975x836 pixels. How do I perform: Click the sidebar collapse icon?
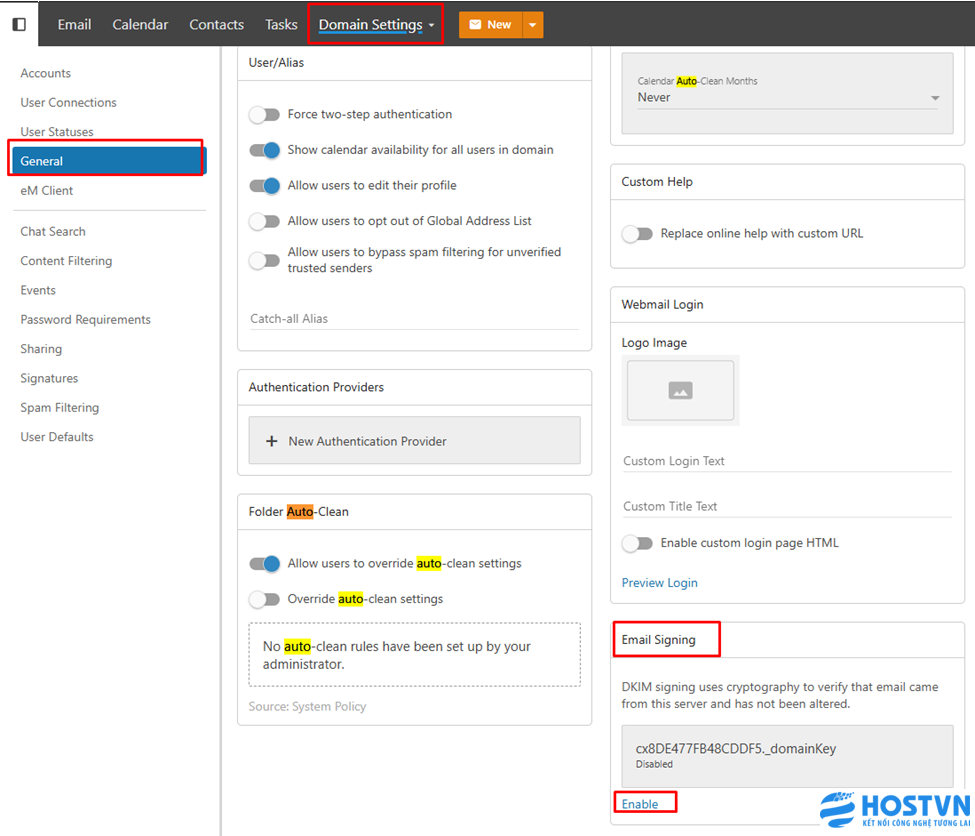pos(19,24)
